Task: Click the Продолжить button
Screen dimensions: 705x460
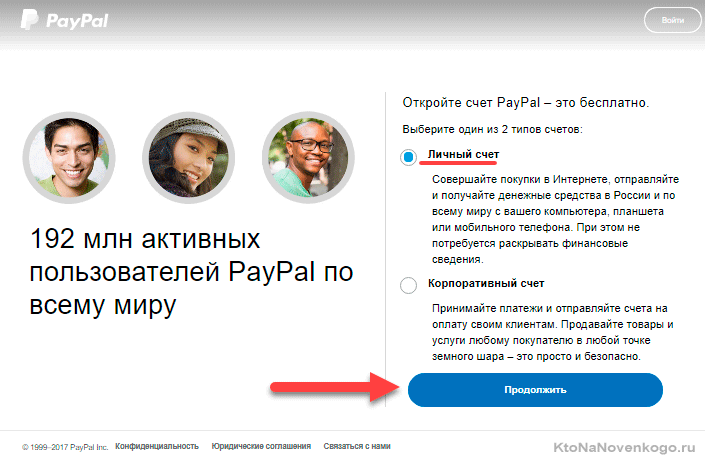Action: coord(535,390)
